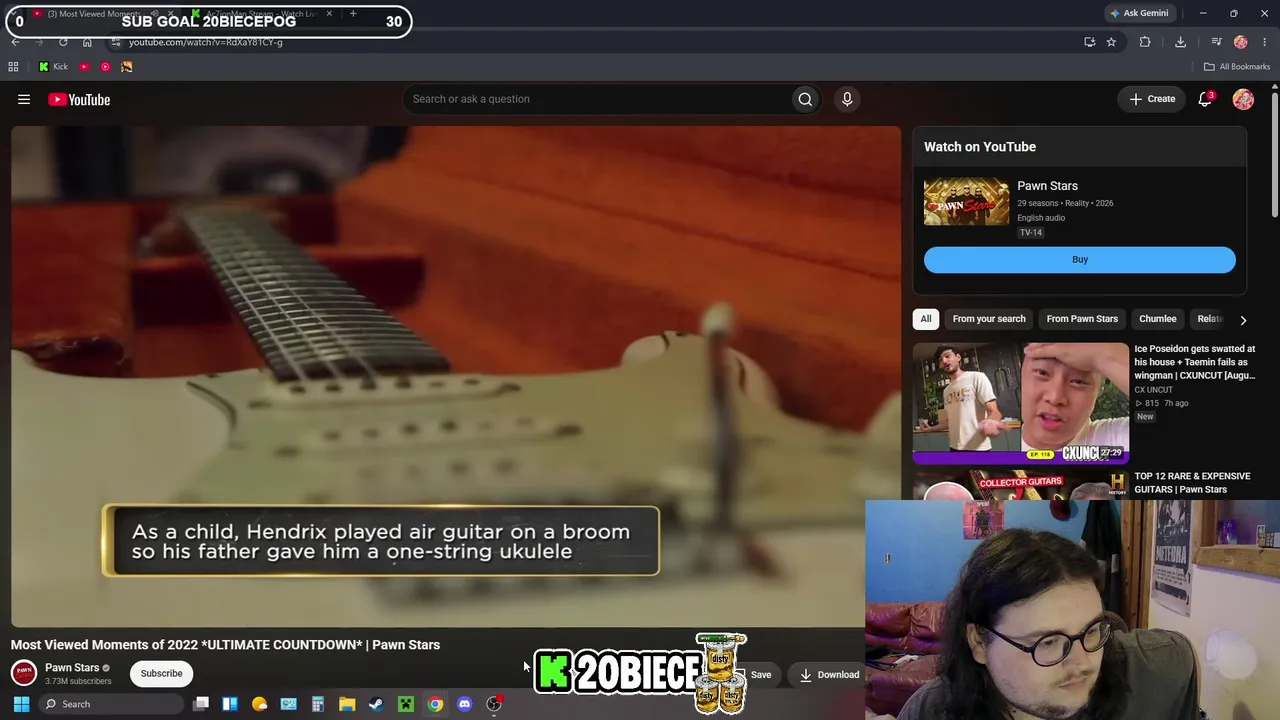Open the Windows Start menu
The height and width of the screenshot is (720, 1280).
click(x=21, y=704)
